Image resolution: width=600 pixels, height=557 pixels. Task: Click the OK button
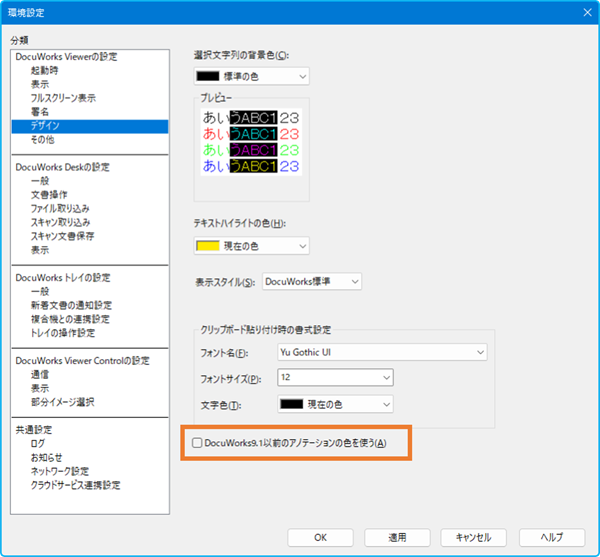320,536
